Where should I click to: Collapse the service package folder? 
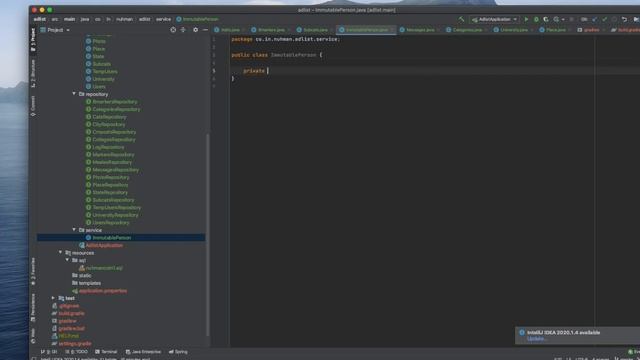[x=74, y=230]
